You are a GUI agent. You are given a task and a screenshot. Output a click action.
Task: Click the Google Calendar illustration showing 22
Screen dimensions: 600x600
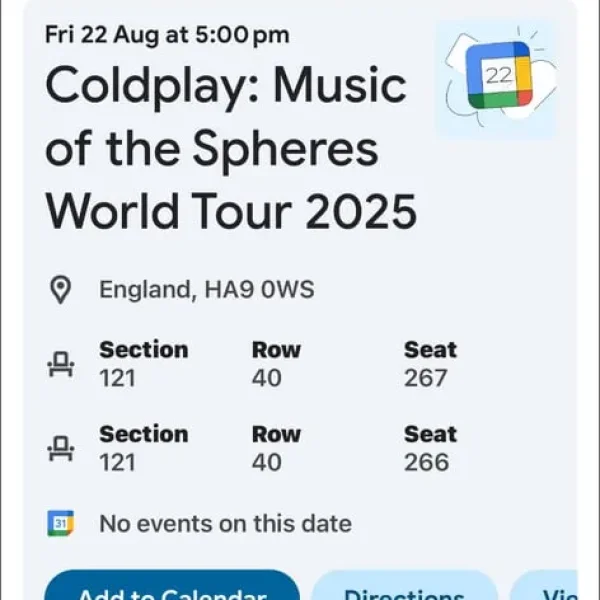497,78
